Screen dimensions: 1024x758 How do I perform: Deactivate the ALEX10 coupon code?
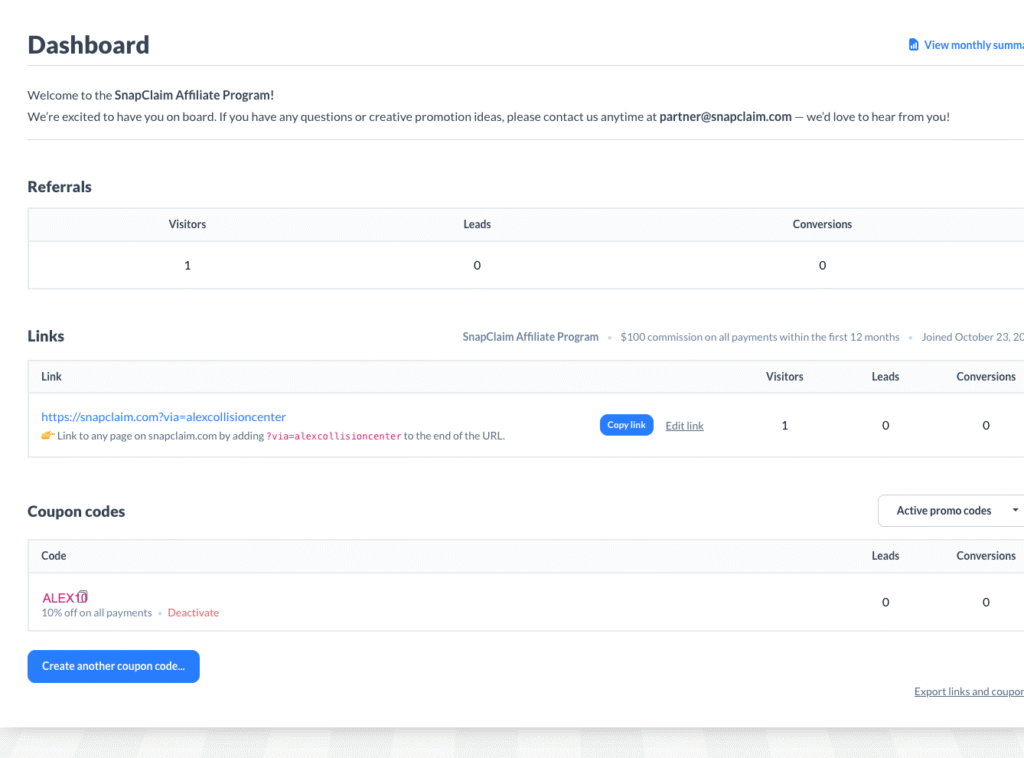(x=193, y=613)
